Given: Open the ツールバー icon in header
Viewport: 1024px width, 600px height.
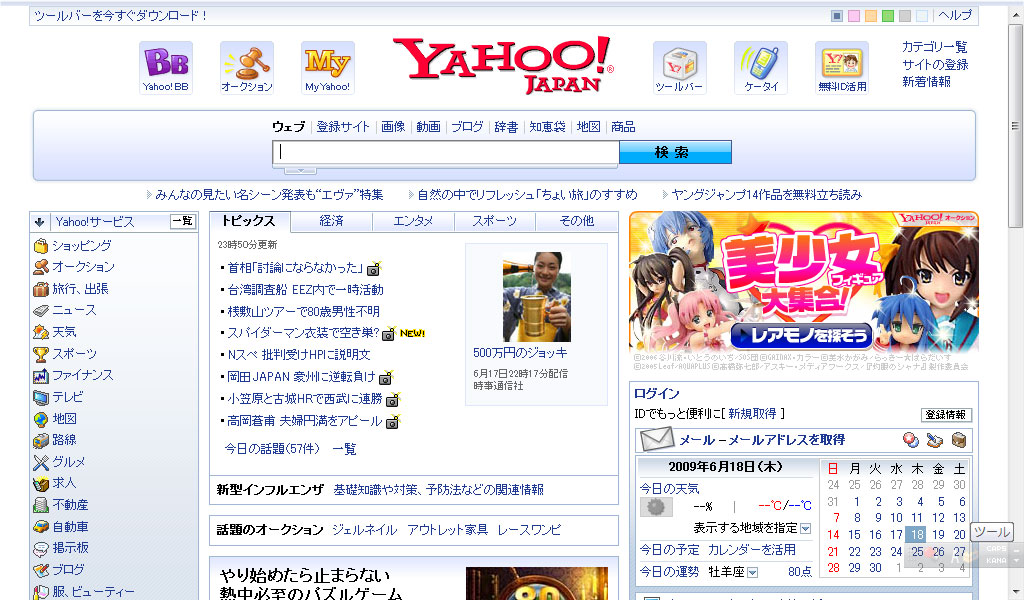Looking at the screenshot, I should click(680, 68).
